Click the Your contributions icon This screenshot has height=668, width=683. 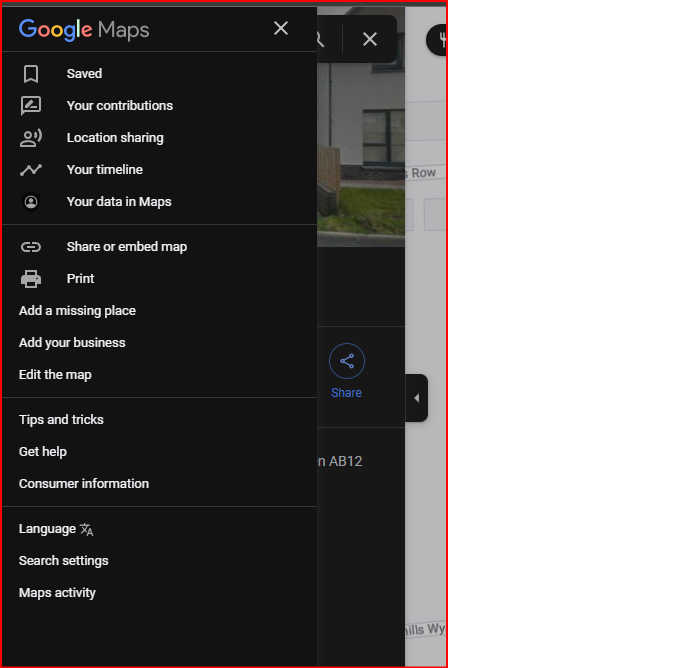(31, 106)
